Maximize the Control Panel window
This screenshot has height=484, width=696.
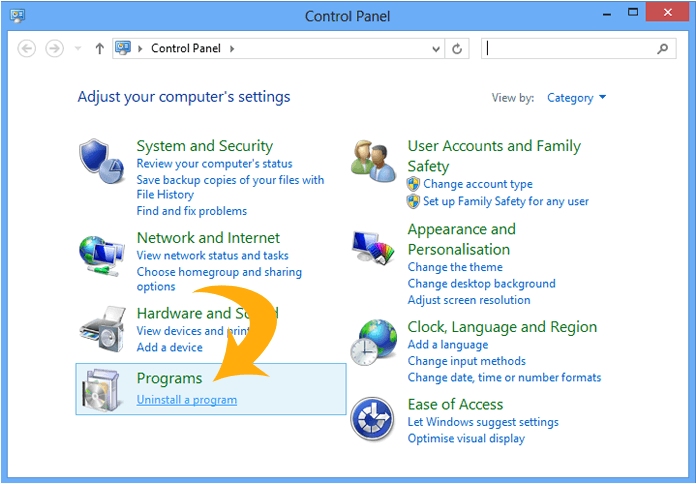(x=633, y=13)
